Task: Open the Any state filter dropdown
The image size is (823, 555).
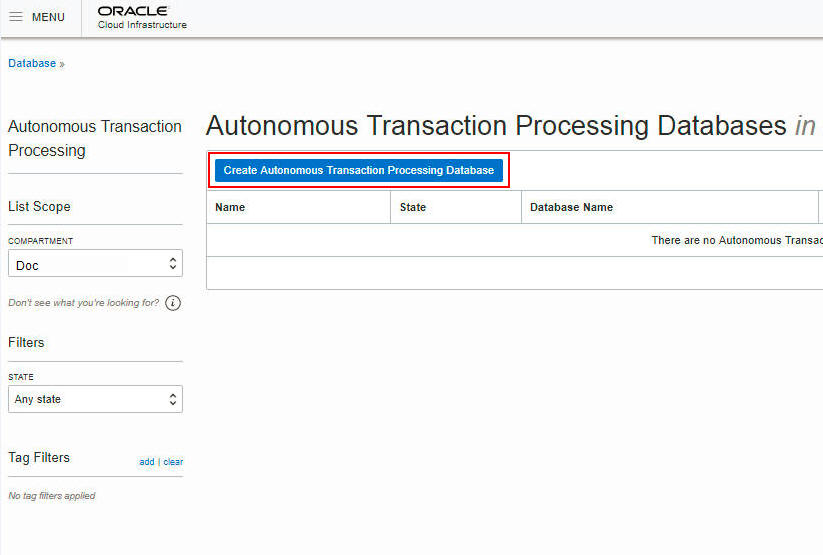Action: click(x=95, y=399)
